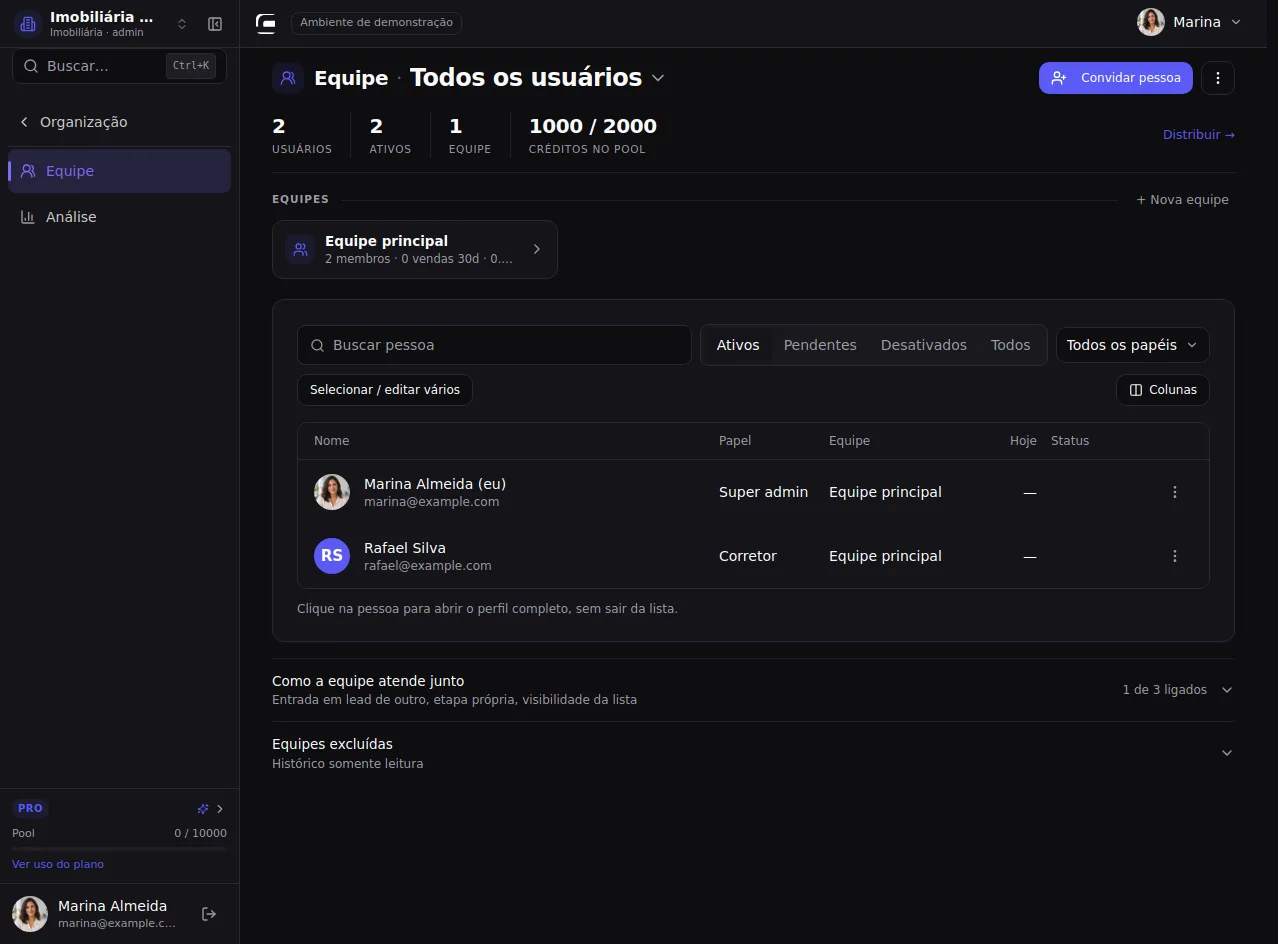Open Análise in the sidebar

tap(119, 217)
